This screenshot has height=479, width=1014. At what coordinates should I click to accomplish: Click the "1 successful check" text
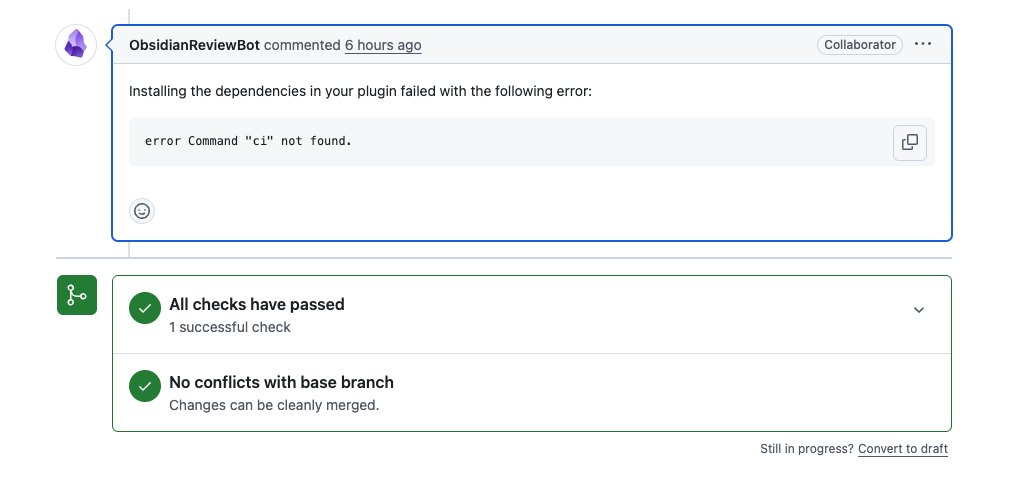click(x=230, y=327)
